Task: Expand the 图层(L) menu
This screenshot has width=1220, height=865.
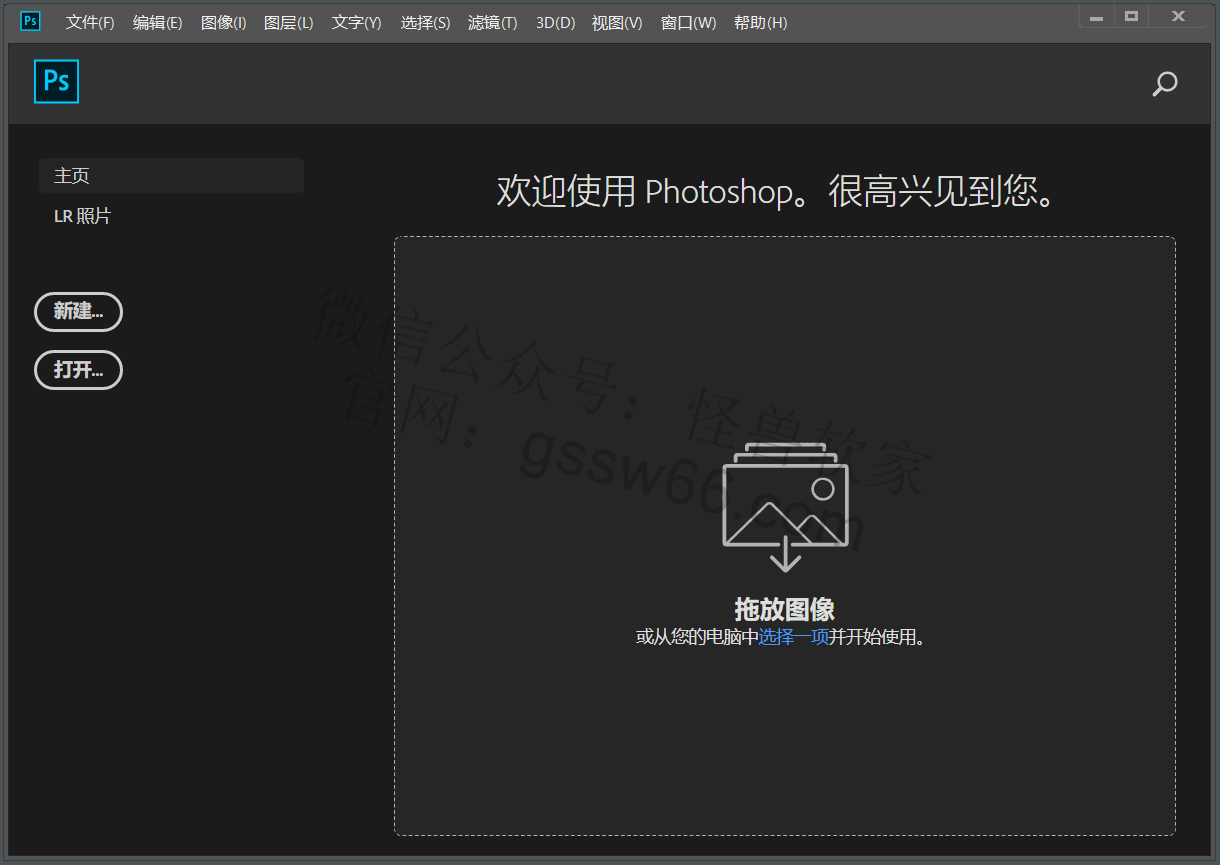Action: click(288, 23)
